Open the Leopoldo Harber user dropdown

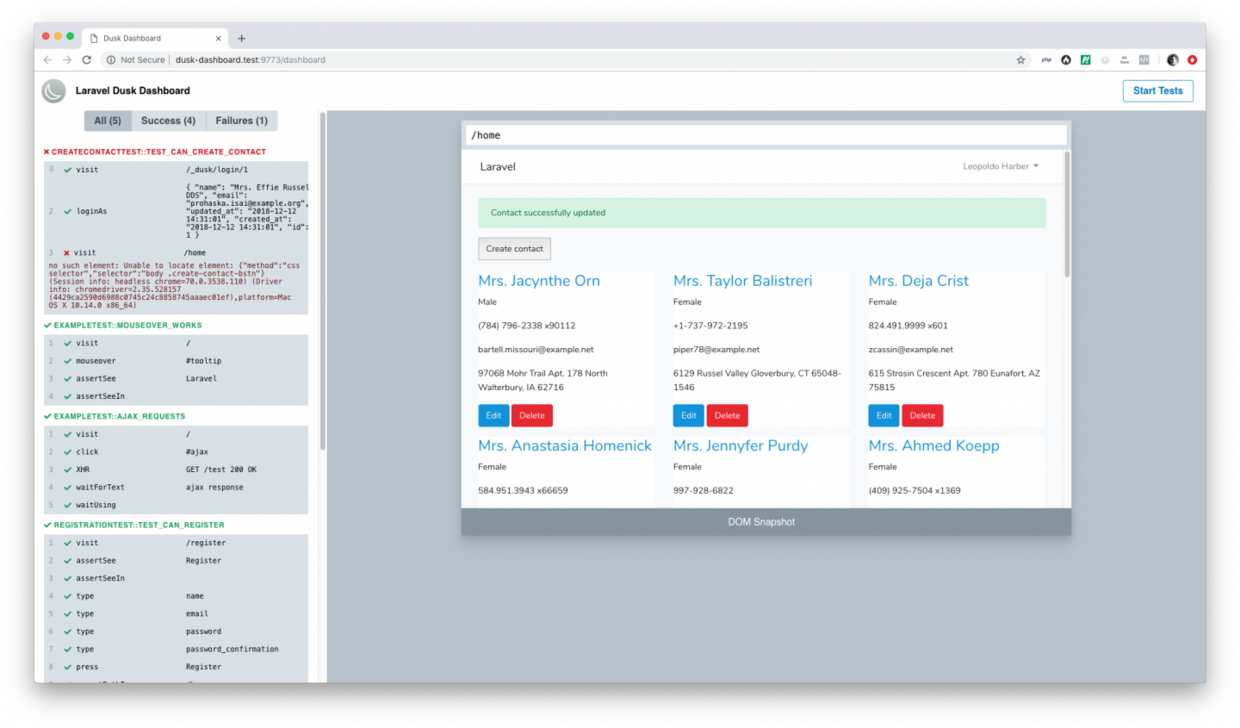1000,167
